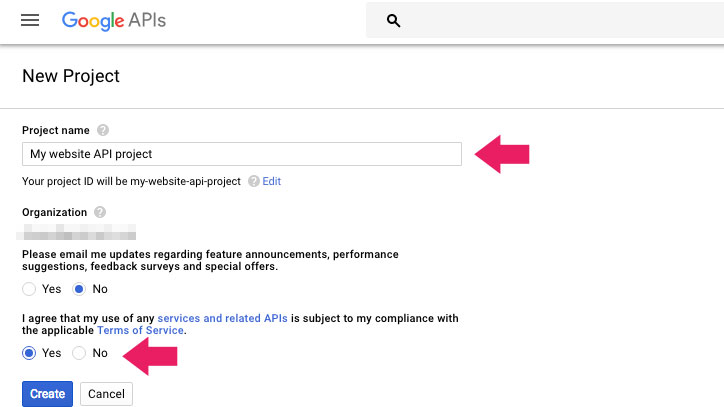Select No for Terms of Service agreement
724x407 pixels.
79,353
